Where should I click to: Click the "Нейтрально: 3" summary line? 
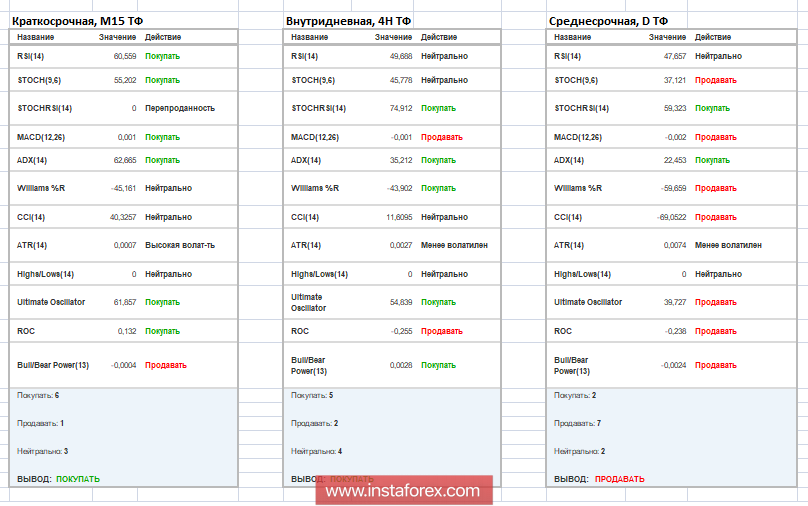[42, 451]
